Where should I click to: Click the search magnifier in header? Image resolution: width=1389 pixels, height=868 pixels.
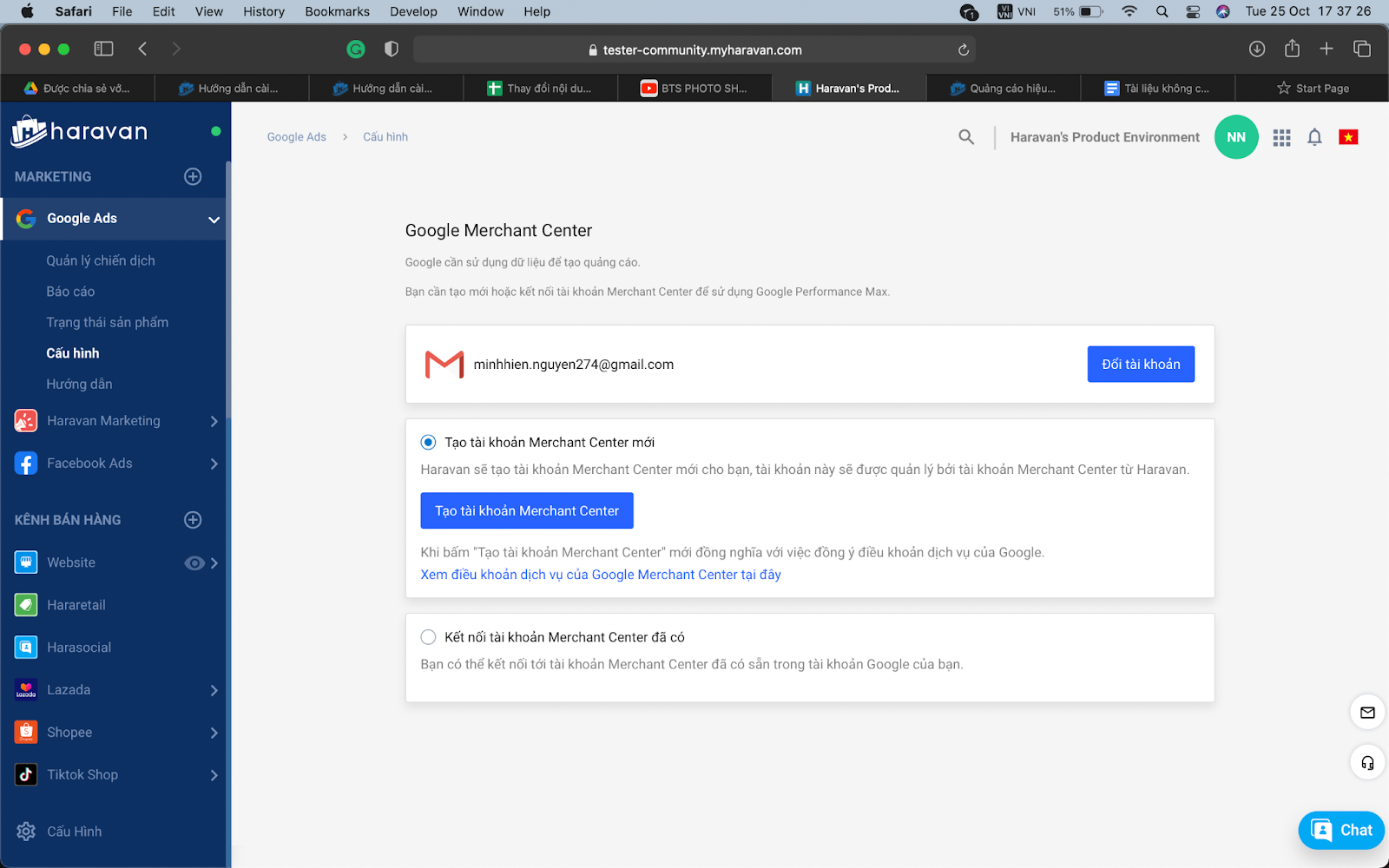[965, 137]
